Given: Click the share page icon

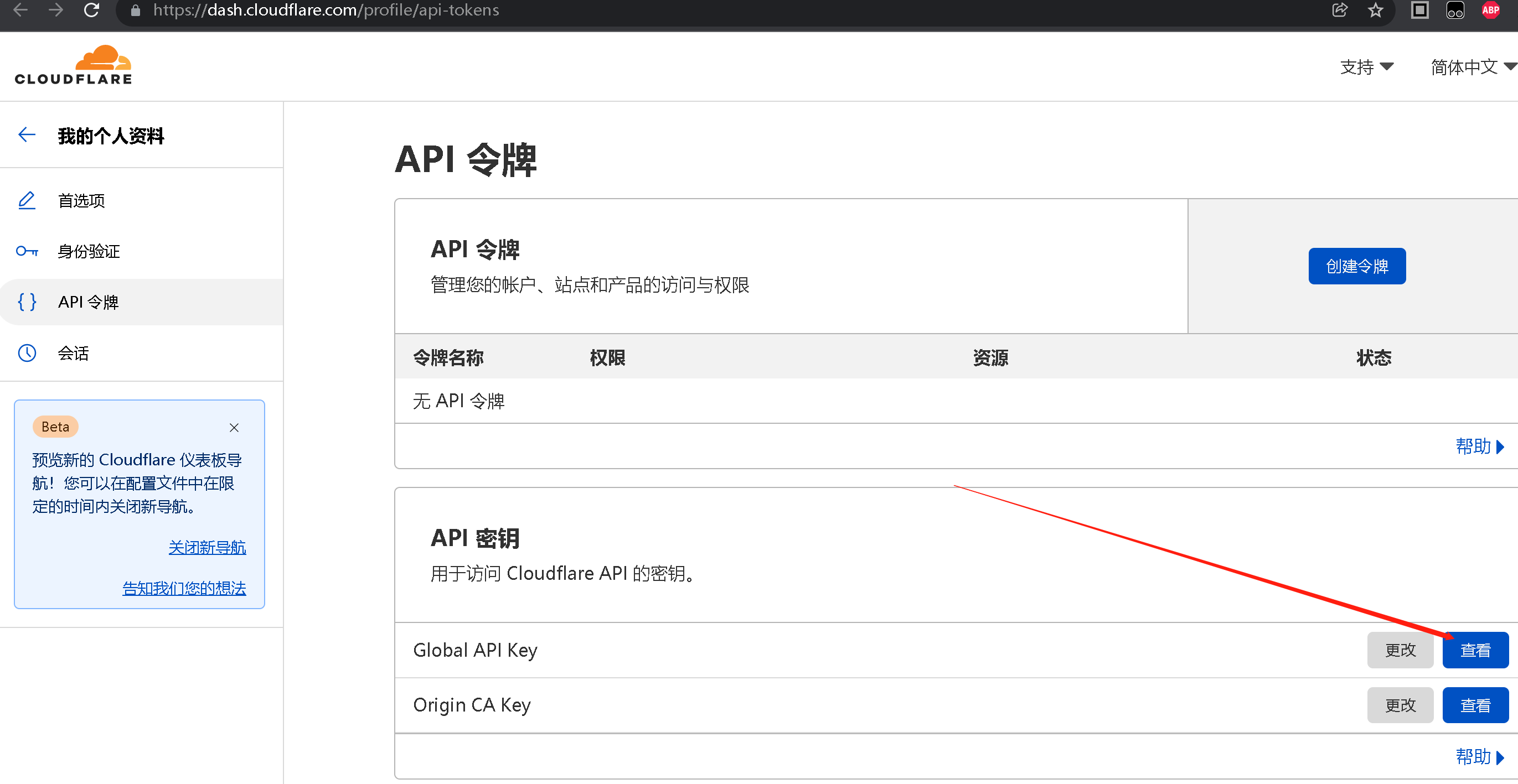Looking at the screenshot, I should point(1339,10).
